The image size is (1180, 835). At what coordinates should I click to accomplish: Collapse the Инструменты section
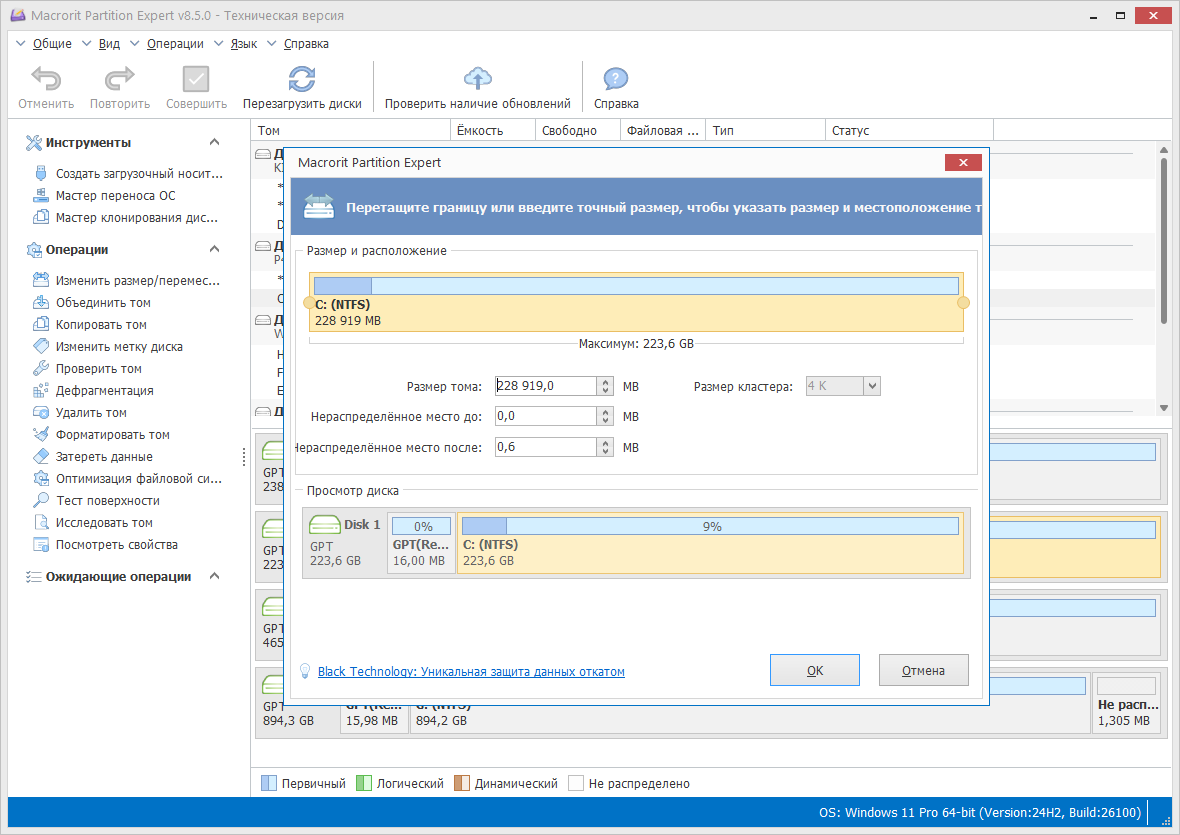[x=214, y=142]
